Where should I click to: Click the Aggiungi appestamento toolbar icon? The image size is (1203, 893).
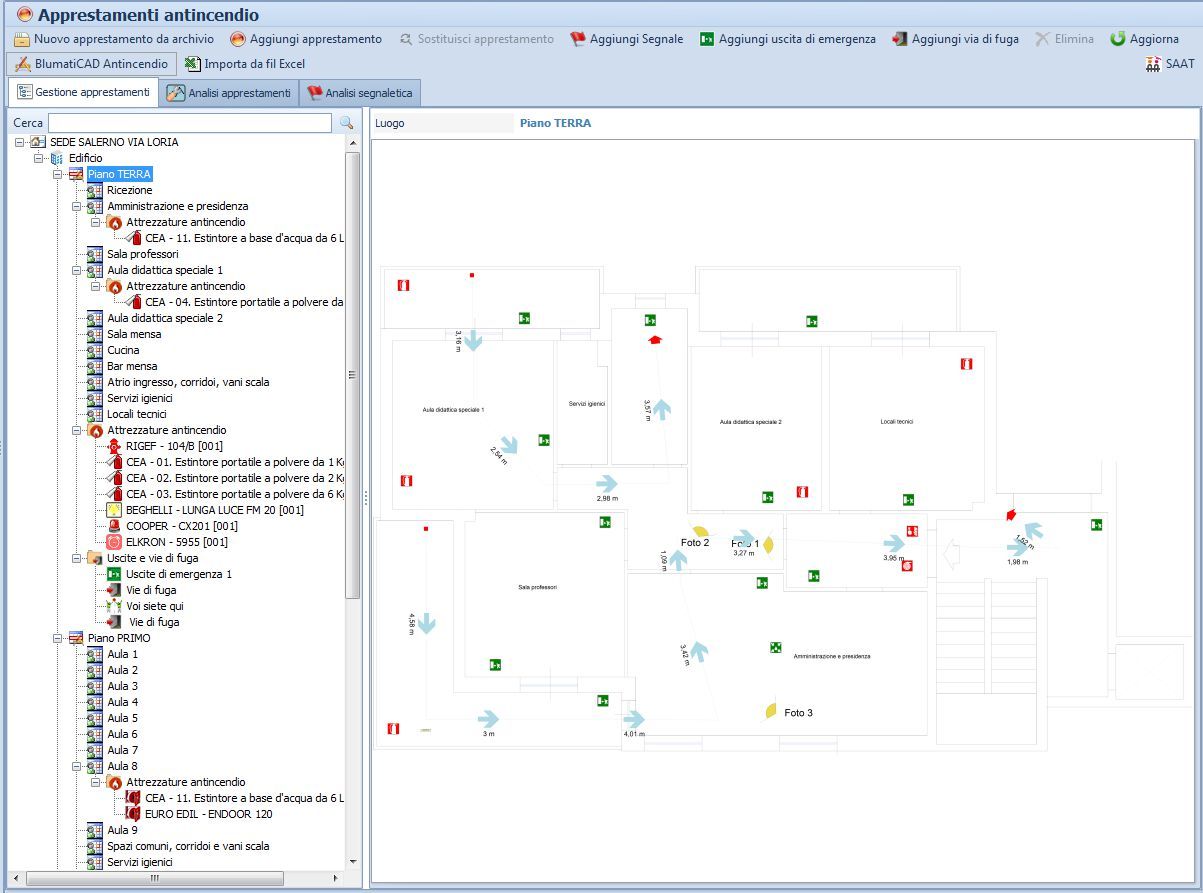pyautogui.click(x=238, y=39)
